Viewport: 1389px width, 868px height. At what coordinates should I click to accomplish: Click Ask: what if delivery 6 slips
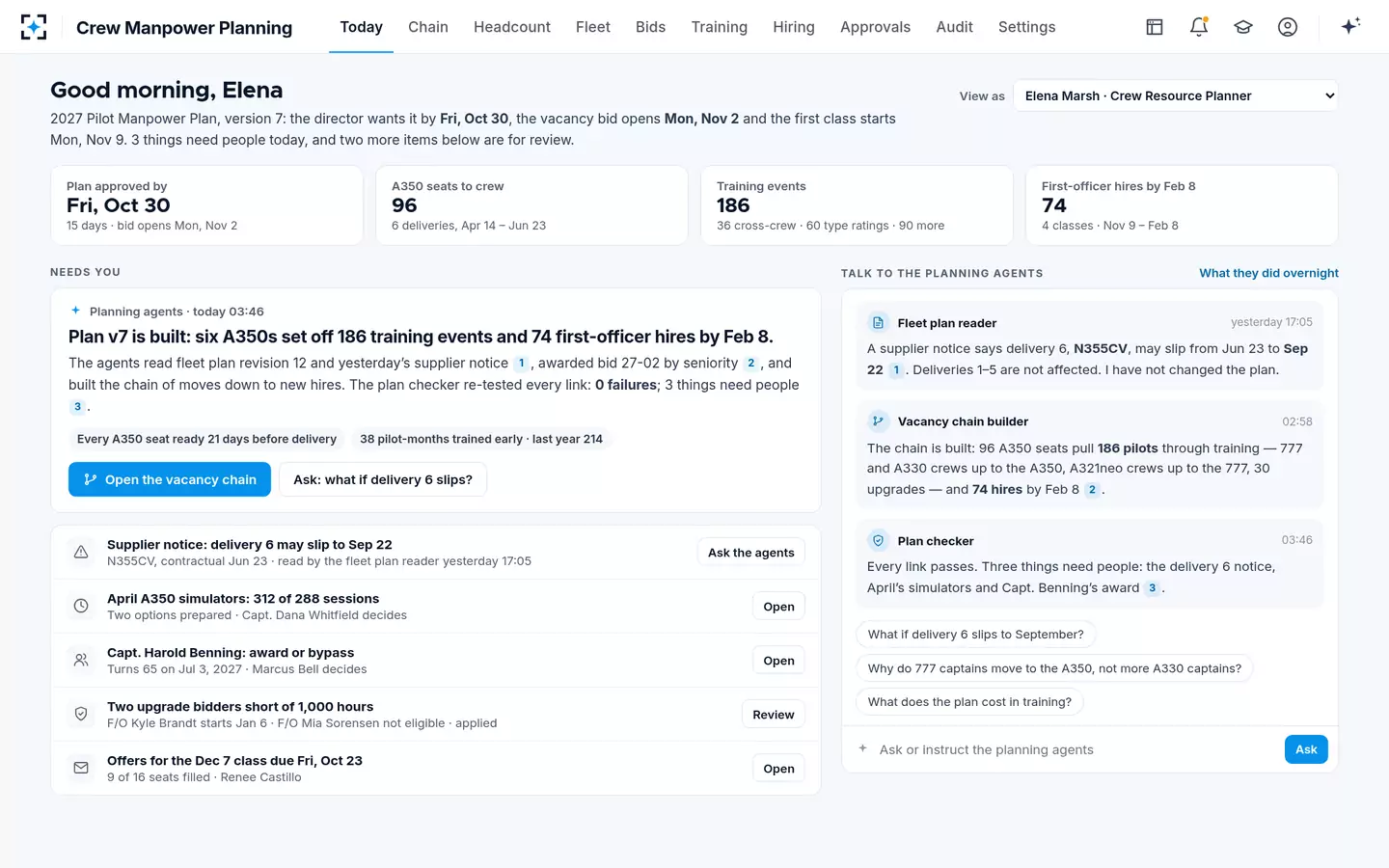pyautogui.click(x=383, y=479)
